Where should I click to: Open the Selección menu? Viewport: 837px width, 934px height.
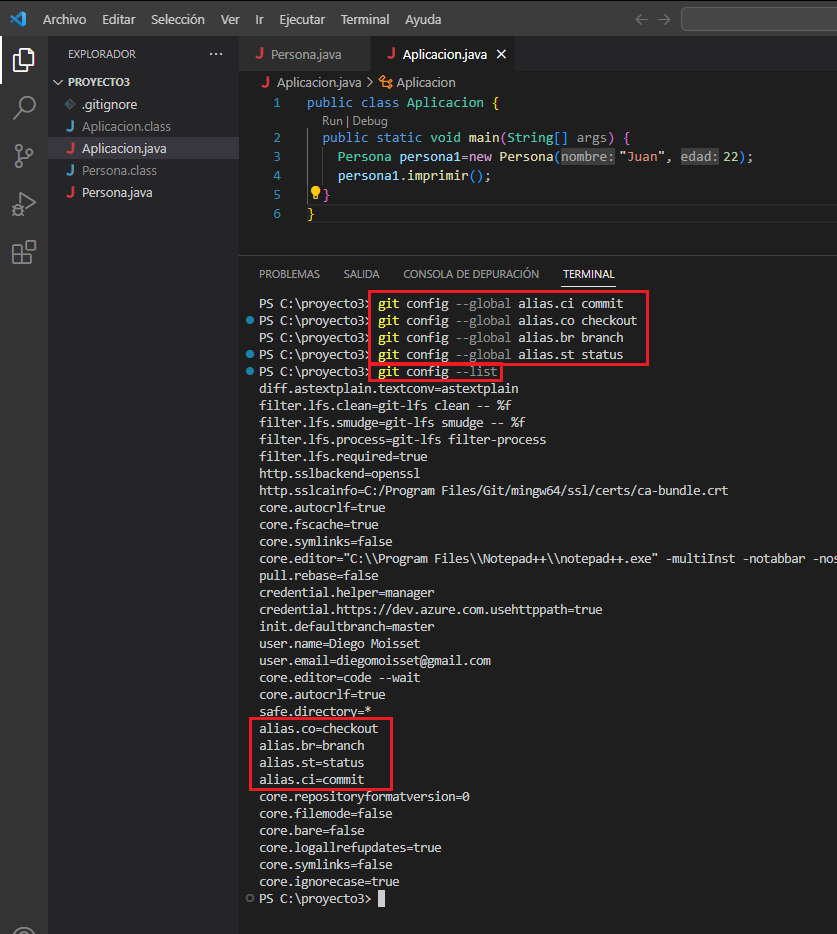pos(178,20)
